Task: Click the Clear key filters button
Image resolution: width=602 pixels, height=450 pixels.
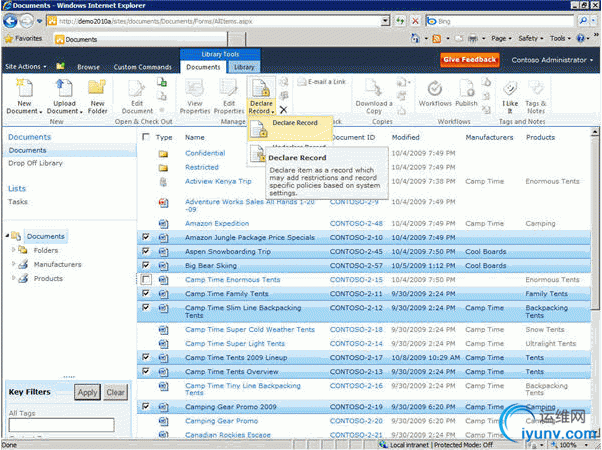Action: (115, 392)
